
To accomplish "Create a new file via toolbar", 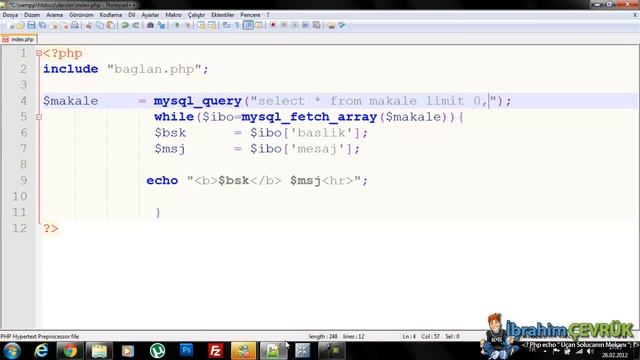I will click(11, 25).
